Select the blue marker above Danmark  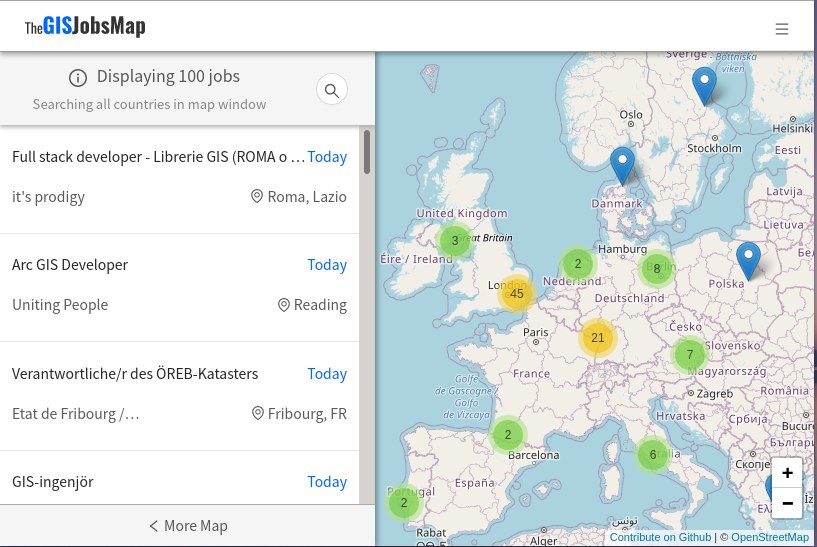point(622,166)
